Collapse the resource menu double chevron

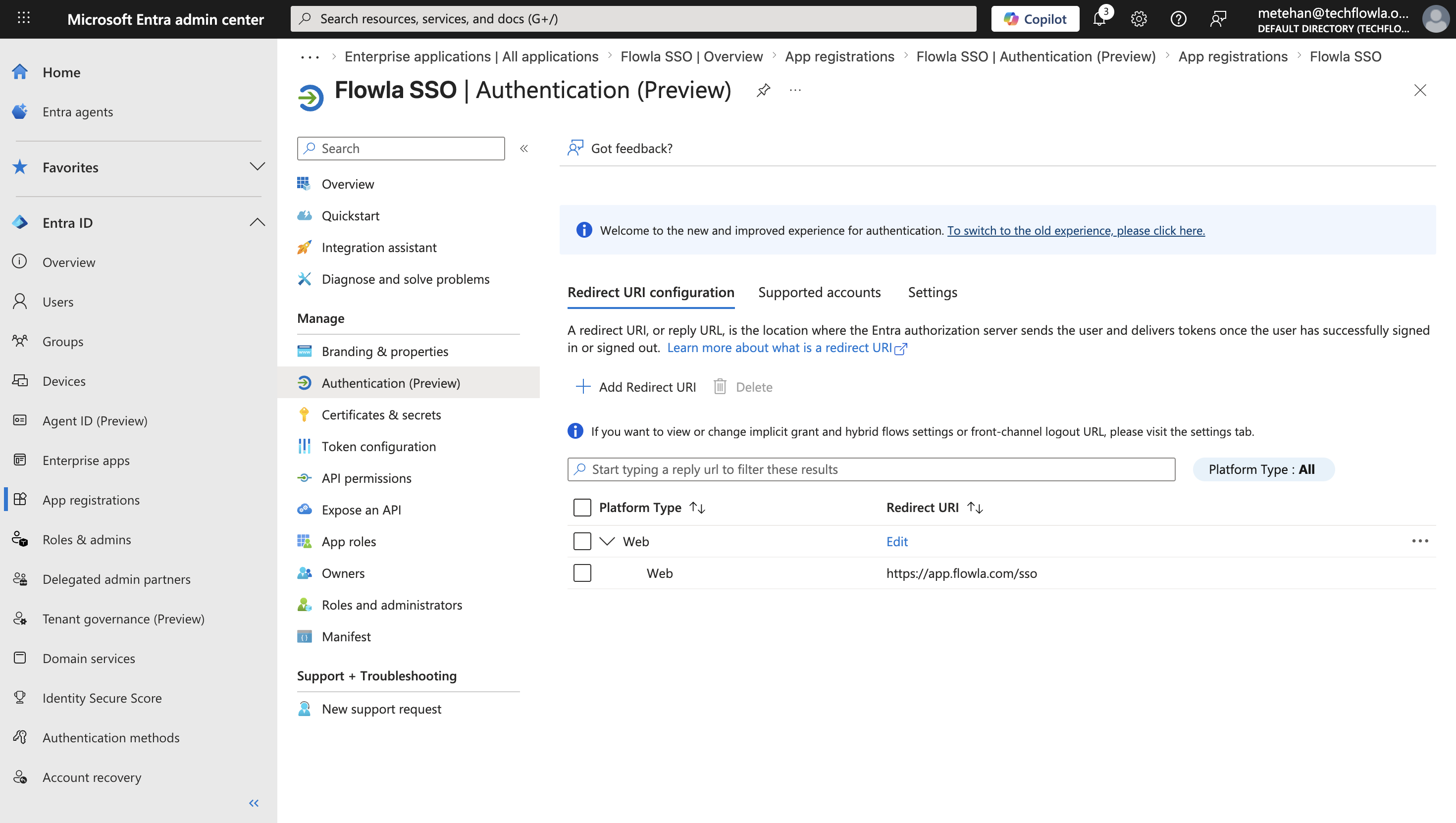coord(524,148)
